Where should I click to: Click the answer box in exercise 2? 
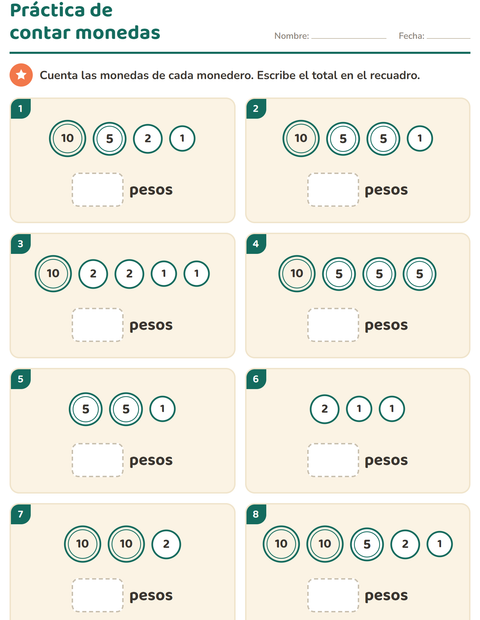click(x=333, y=189)
